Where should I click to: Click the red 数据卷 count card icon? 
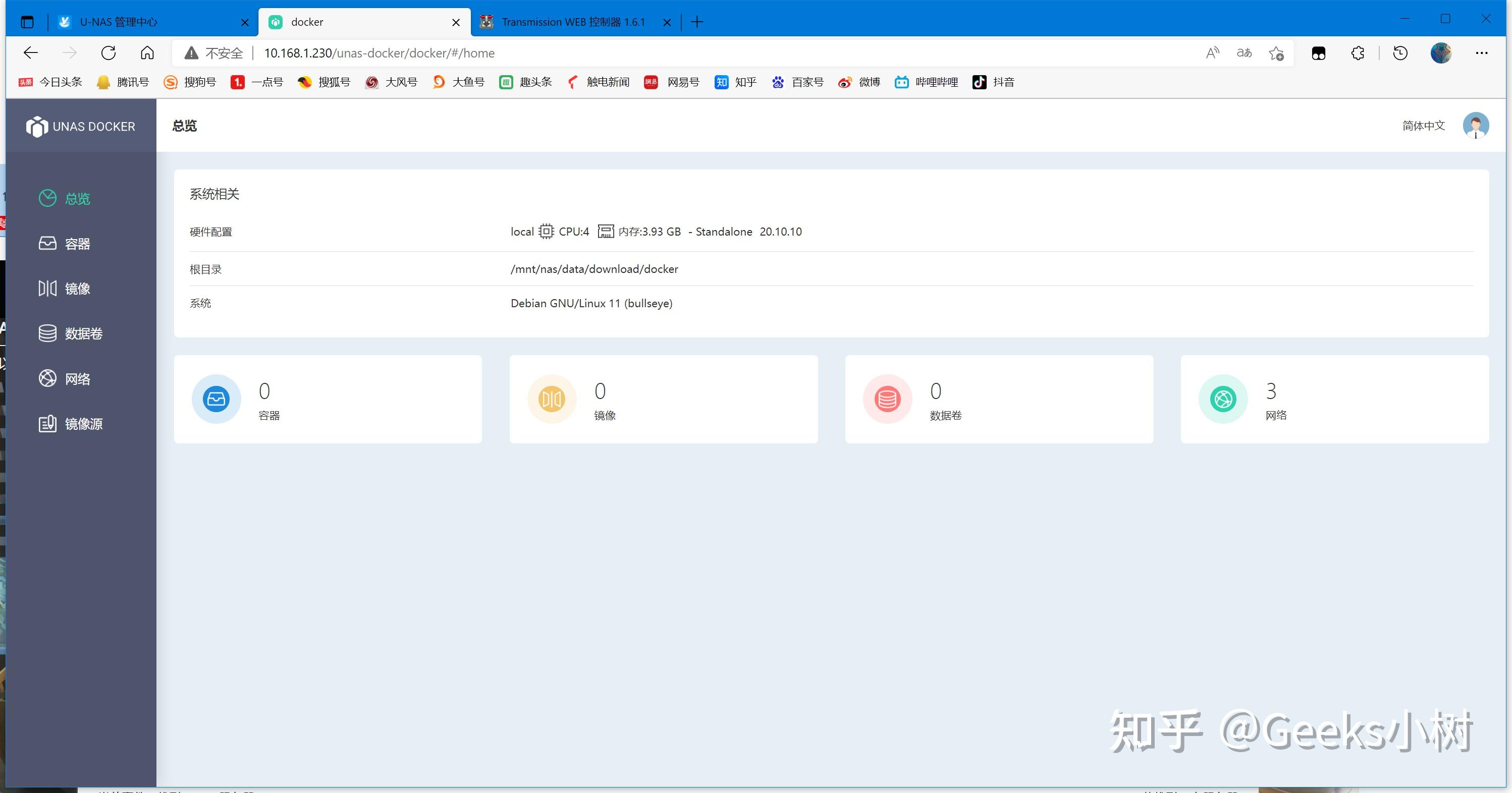[888, 399]
